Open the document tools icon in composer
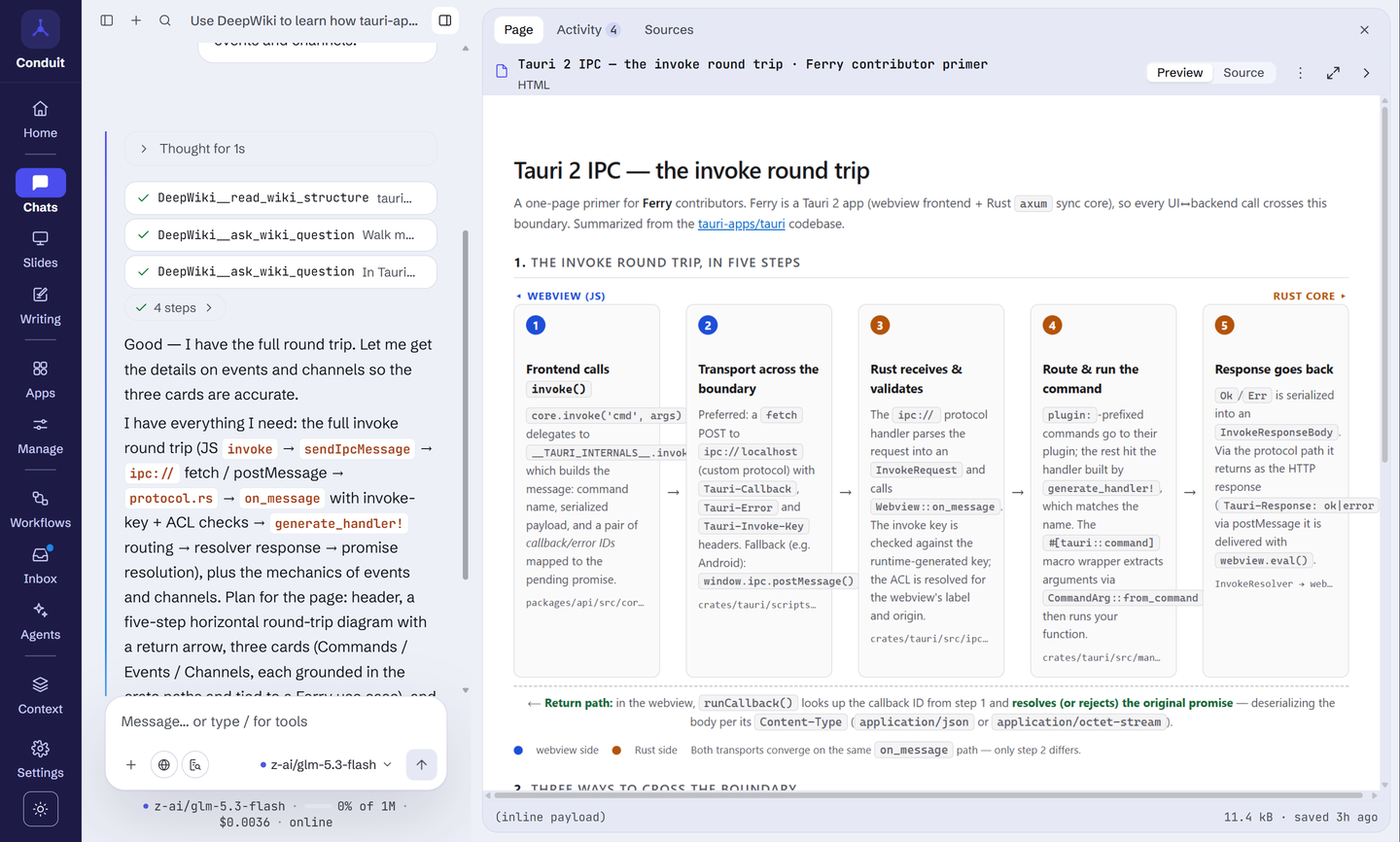This screenshot has width=1400, height=842. [x=195, y=765]
